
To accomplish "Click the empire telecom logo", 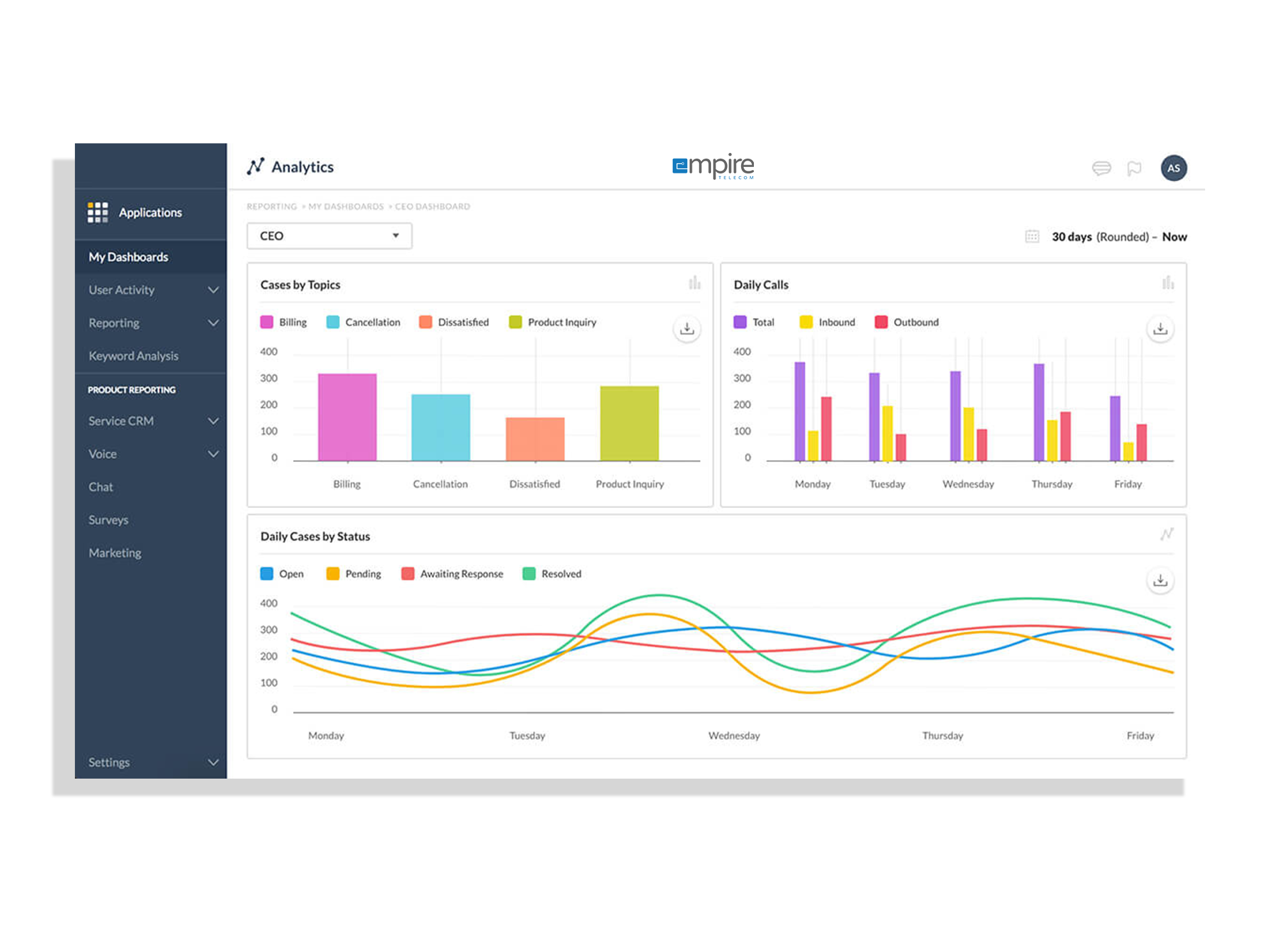I will [x=713, y=166].
